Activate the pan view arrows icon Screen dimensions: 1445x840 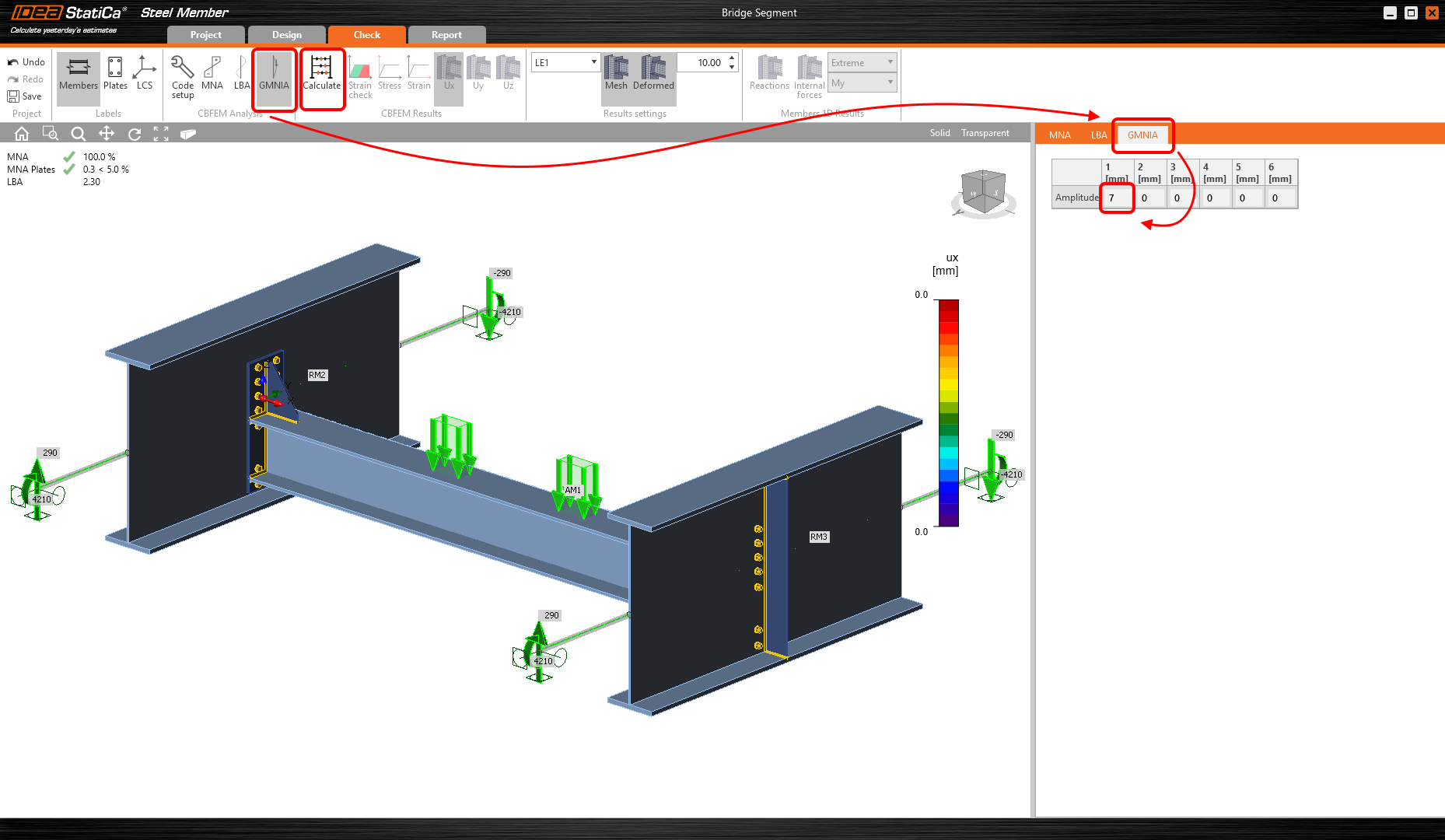coord(107,134)
